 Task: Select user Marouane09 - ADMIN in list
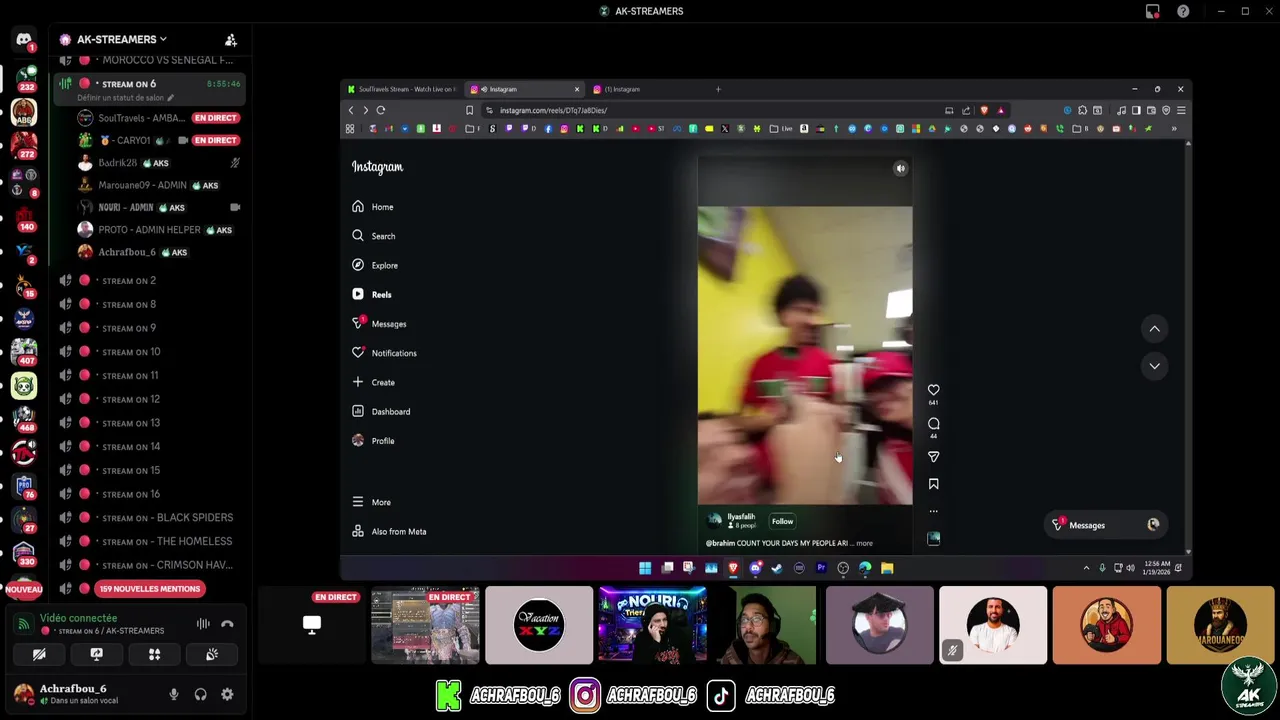[x=160, y=185]
